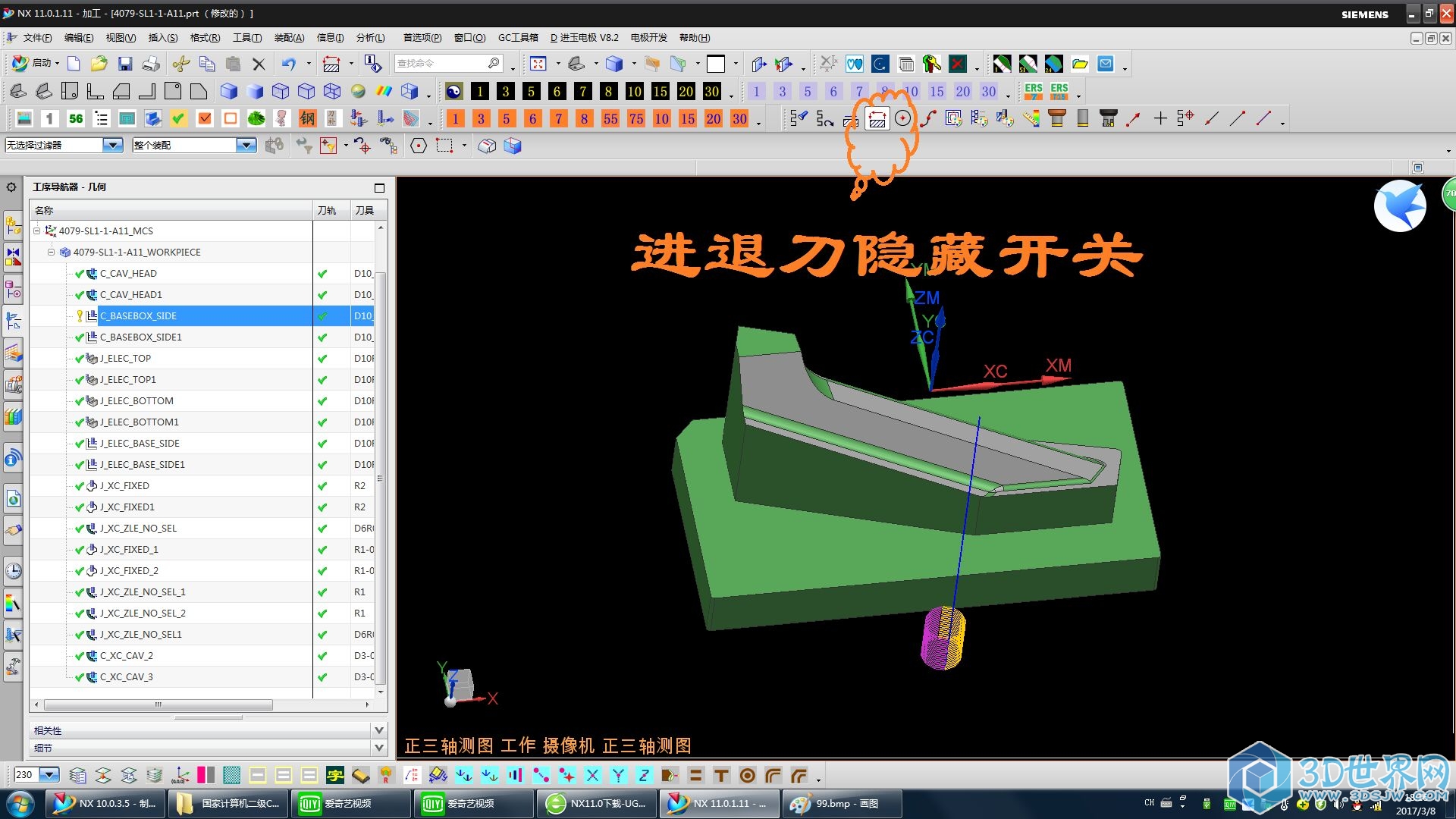
Task: Open the 文件(F) menu
Action: 37,37
